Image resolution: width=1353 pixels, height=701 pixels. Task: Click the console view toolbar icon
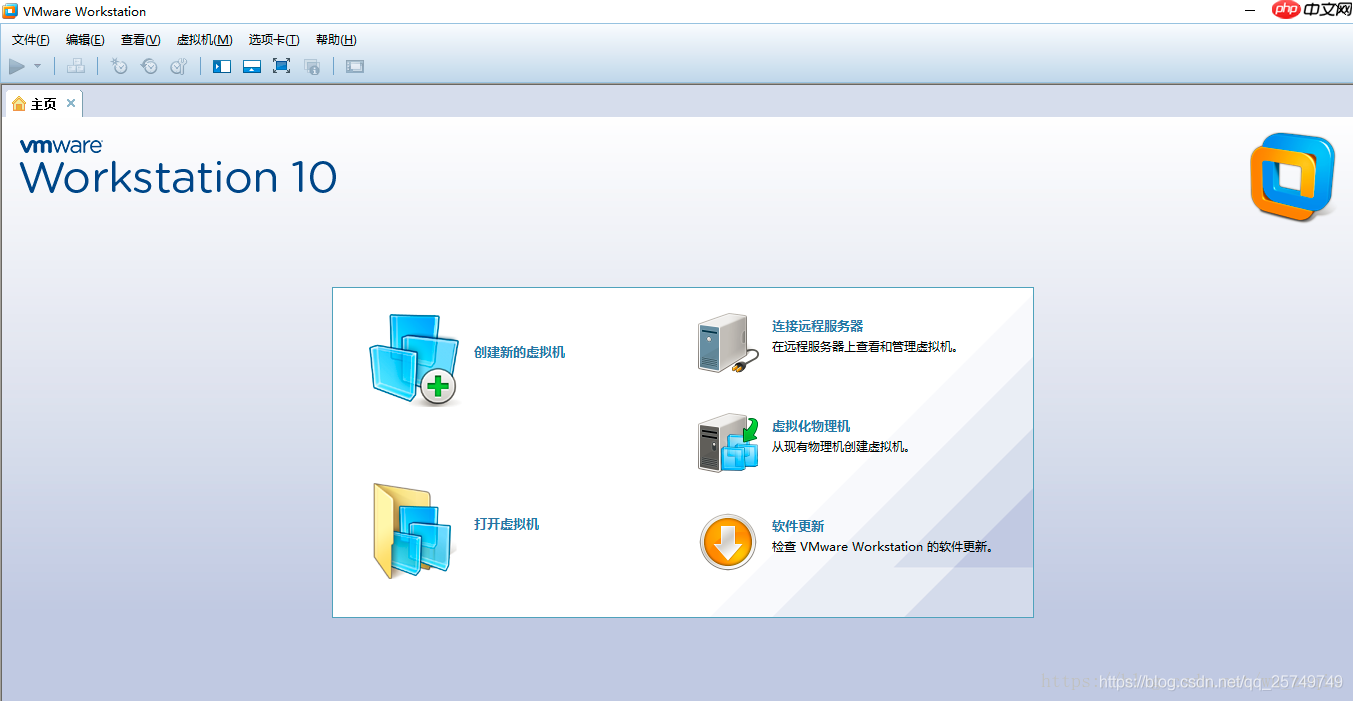[x=355, y=66]
